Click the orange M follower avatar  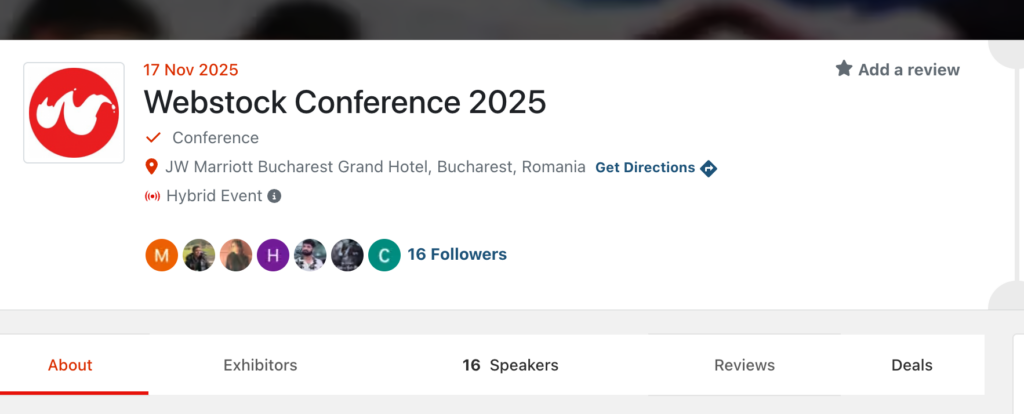point(161,255)
